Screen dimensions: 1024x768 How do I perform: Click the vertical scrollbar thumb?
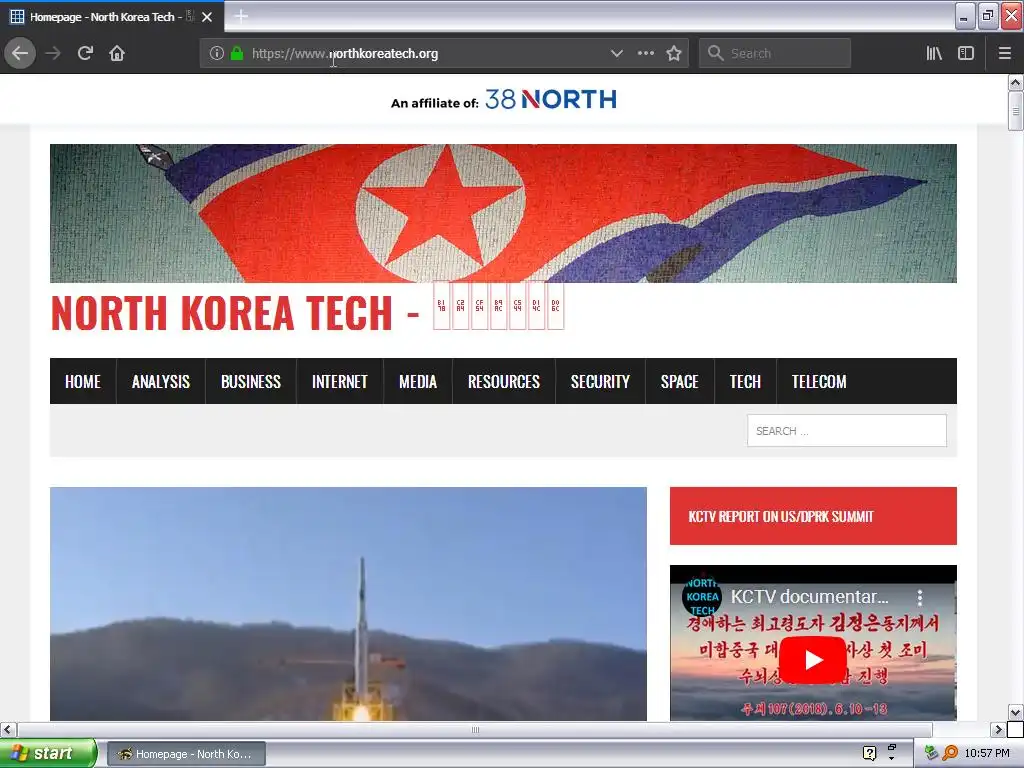point(1015,111)
